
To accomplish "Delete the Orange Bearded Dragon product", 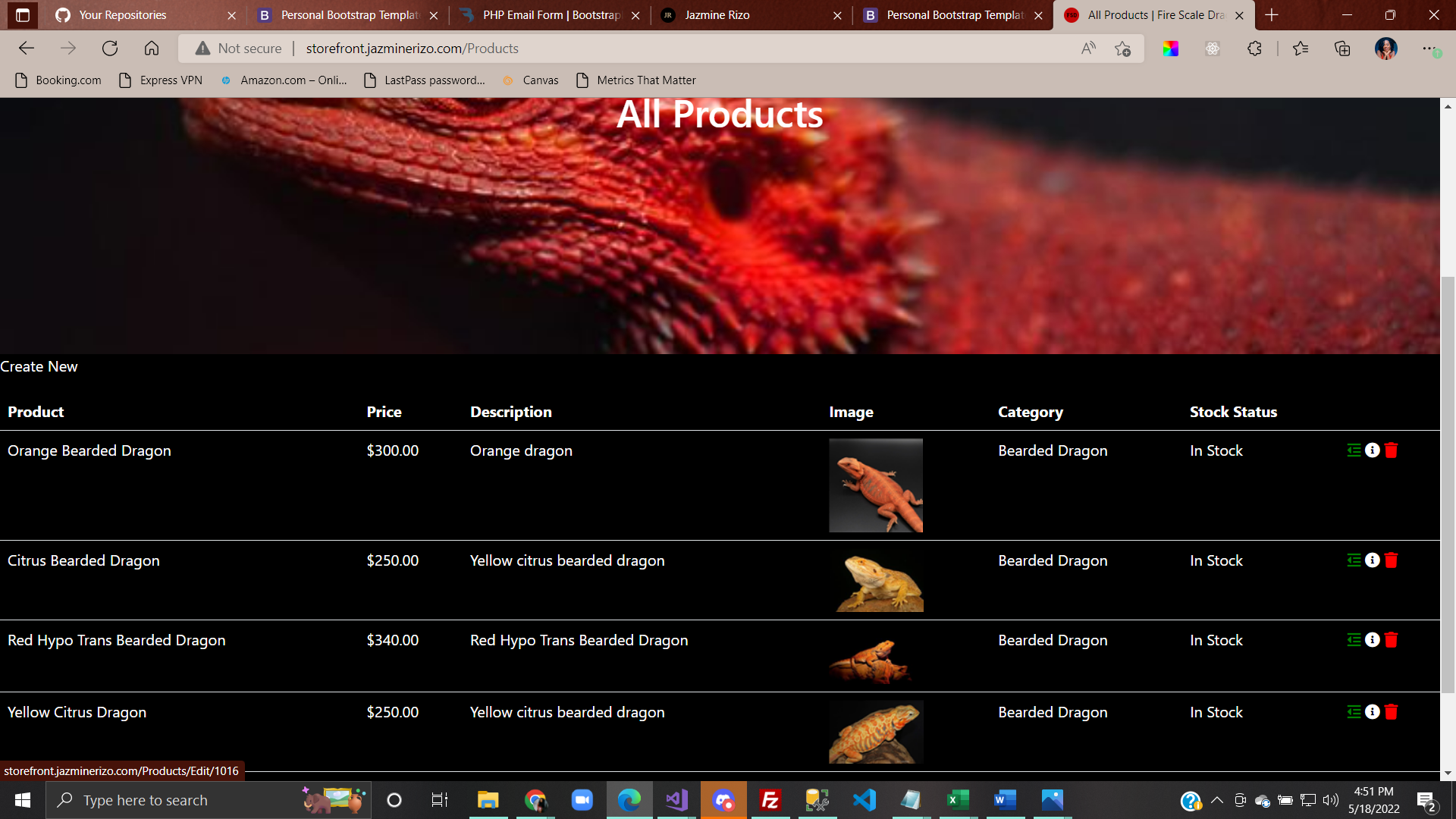I will pyautogui.click(x=1391, y=450).
